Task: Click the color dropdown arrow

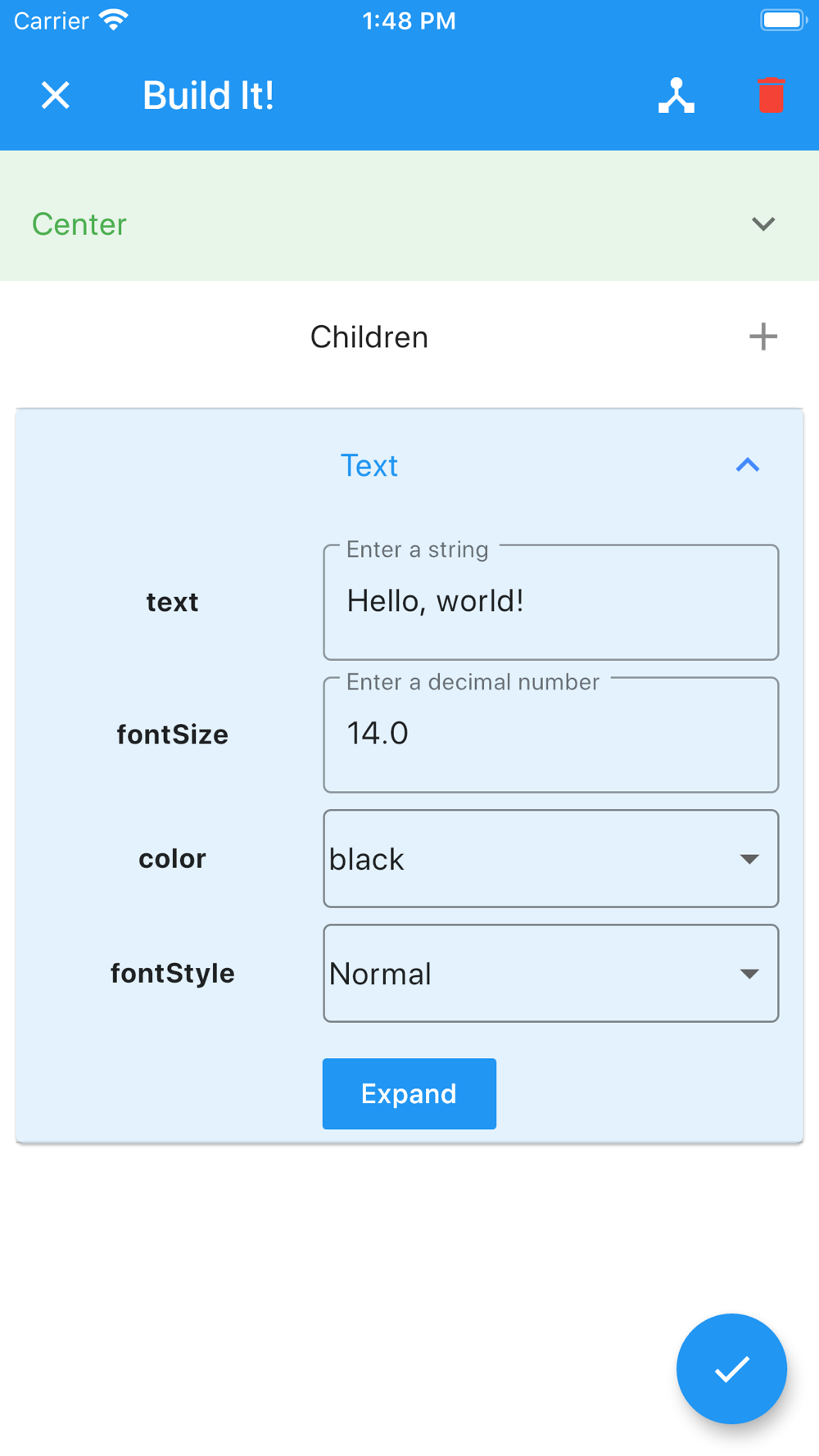Action: pos(749,859)
